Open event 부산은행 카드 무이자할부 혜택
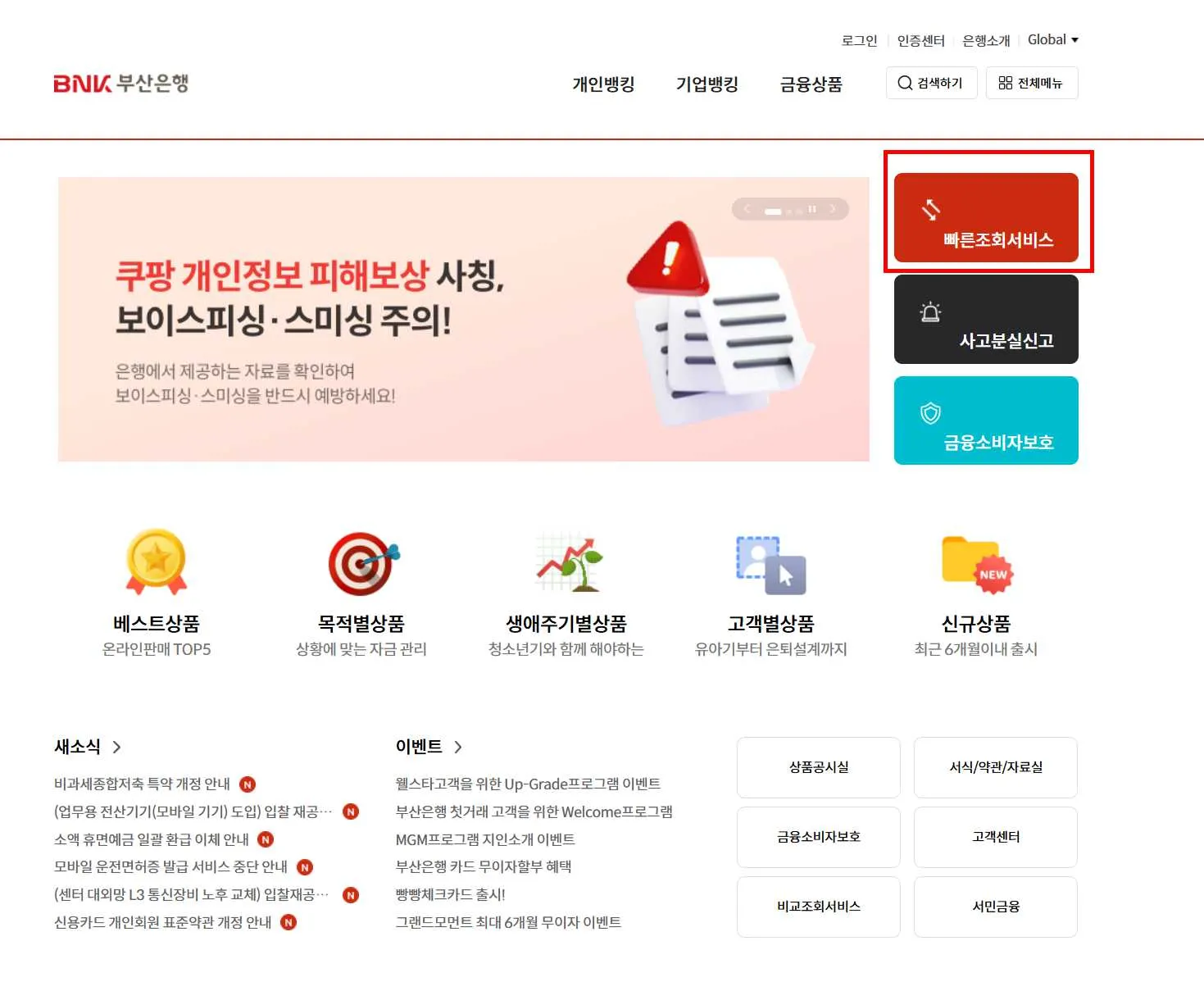The image size is (1204, 991). pos(484,866)
